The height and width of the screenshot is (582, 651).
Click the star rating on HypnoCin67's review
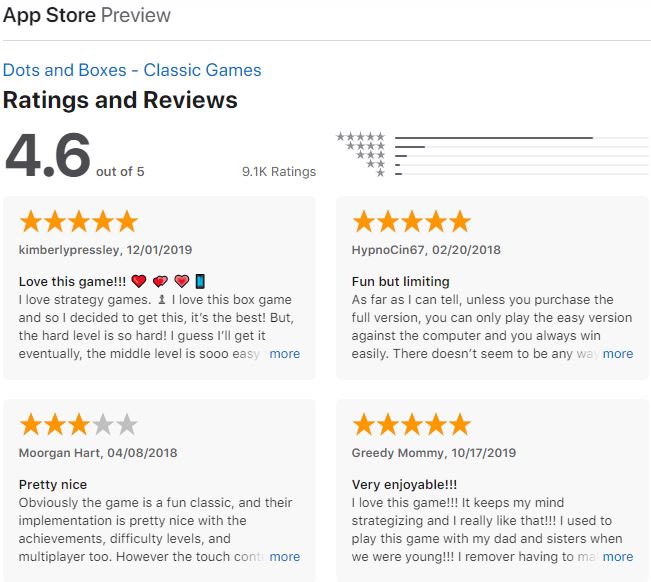pyautogui.click(x=411, y=221)
